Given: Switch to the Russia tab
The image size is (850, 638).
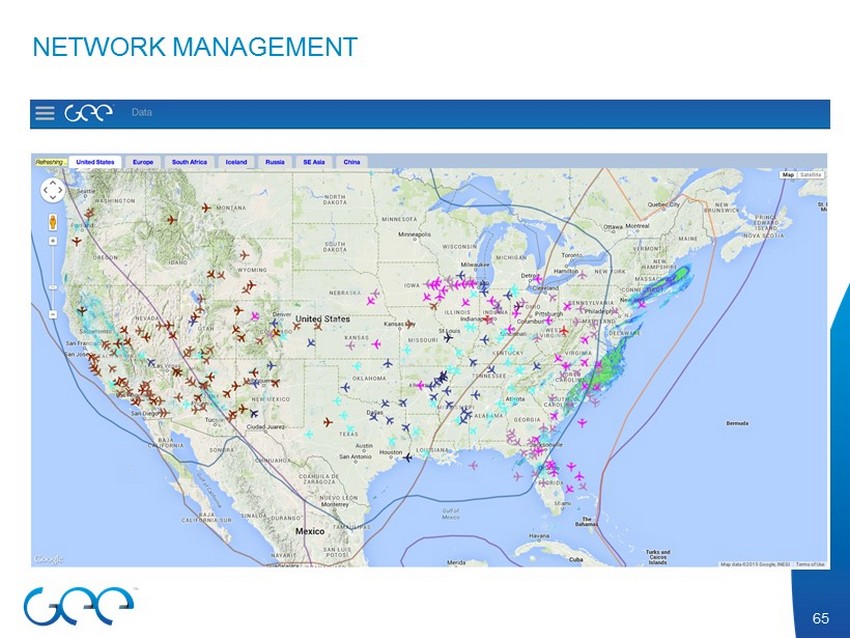Looking at the screenshot, I should click(x=274, y=161).
